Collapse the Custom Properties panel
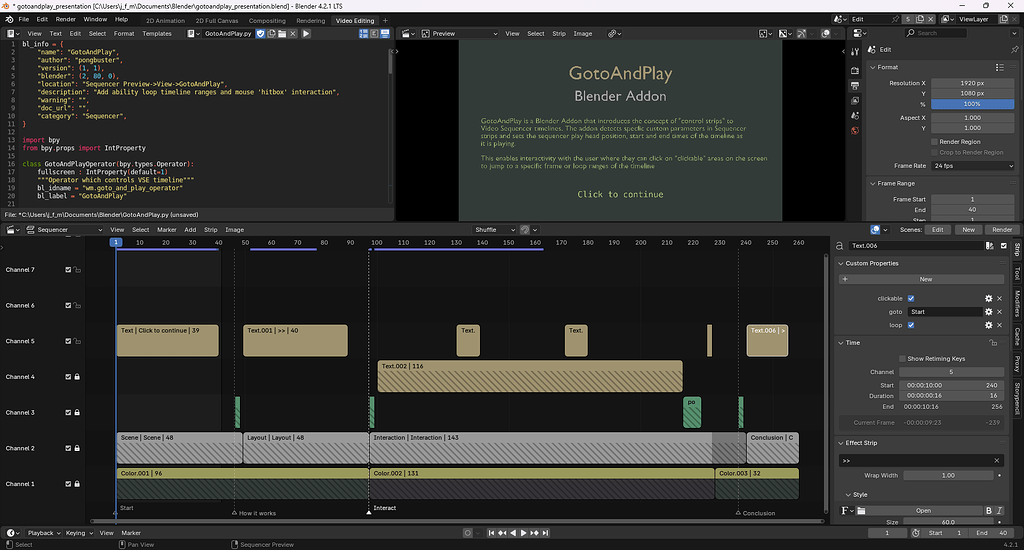1024x550 pixels. (841, 263)
